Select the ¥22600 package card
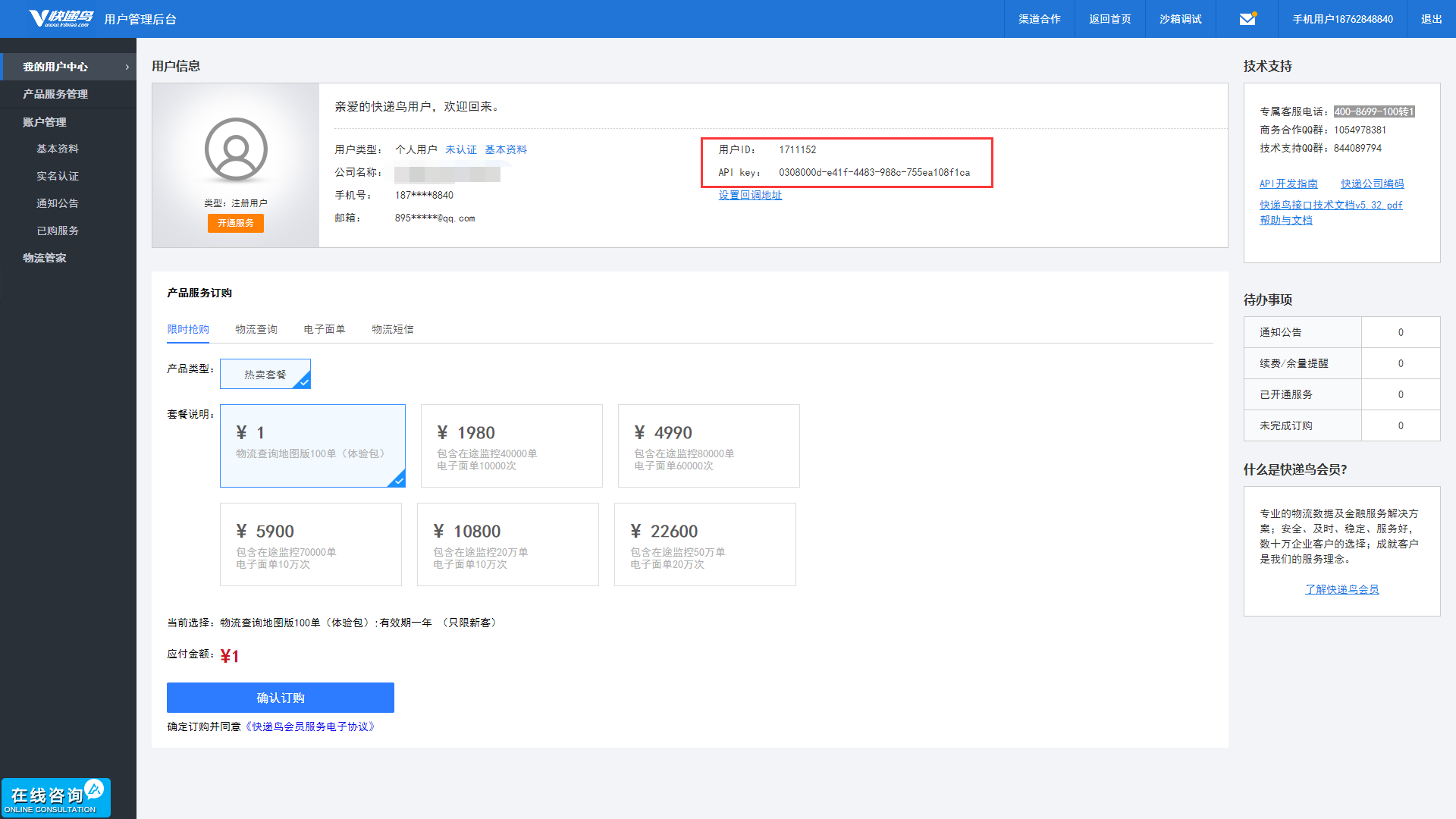 705,544
